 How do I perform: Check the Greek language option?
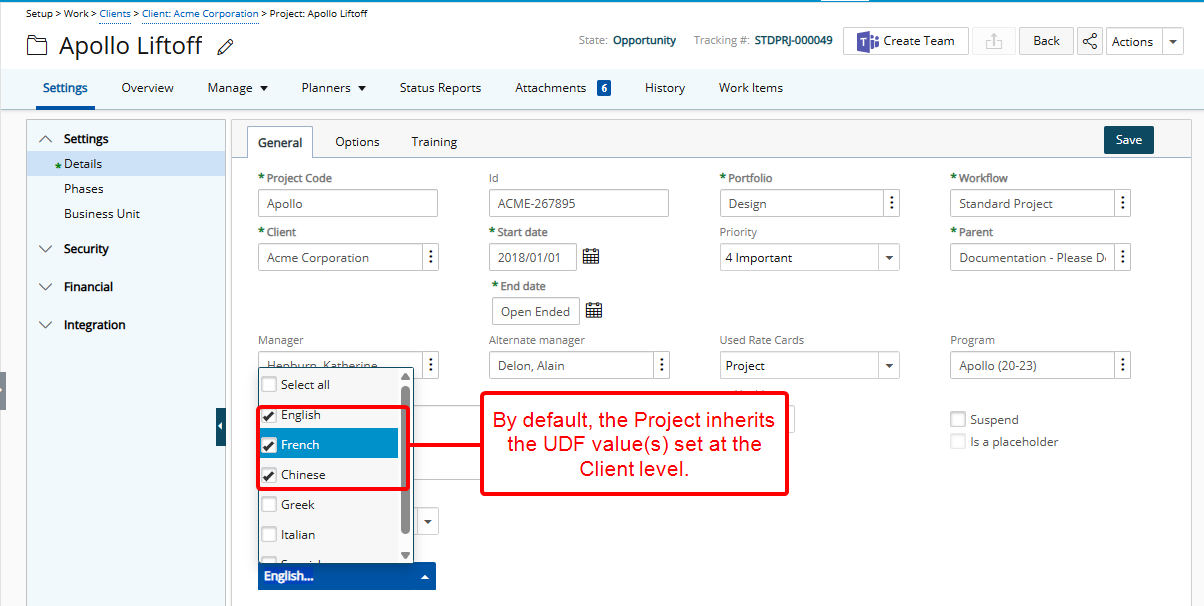[269, 505]
